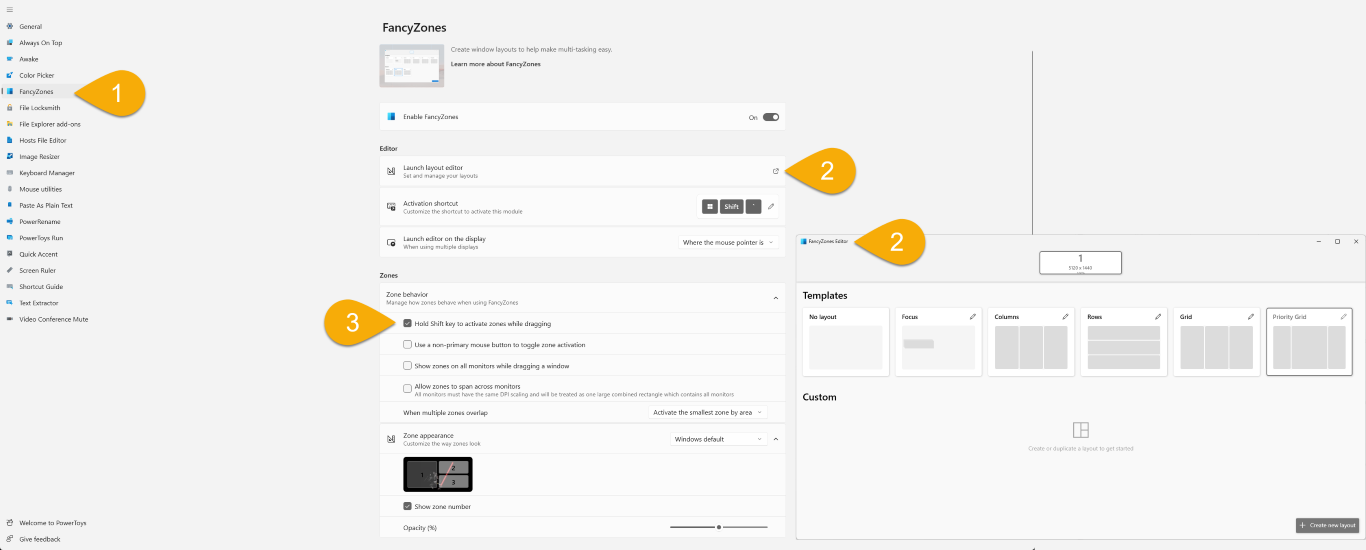Check Show zones on all monitors
This screenshot has height=550, width=1366.
pos(407,366)
